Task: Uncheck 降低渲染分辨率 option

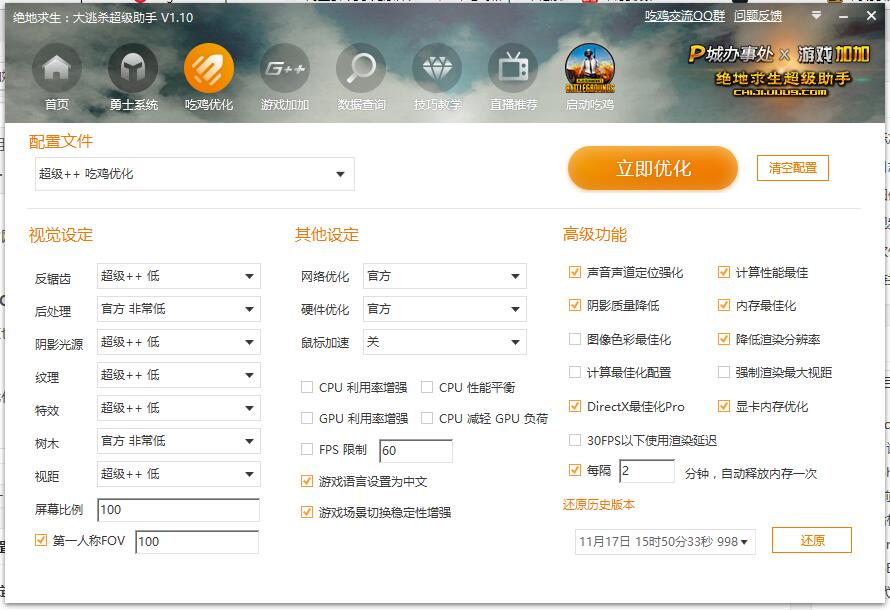Action: tap(724, 339)
